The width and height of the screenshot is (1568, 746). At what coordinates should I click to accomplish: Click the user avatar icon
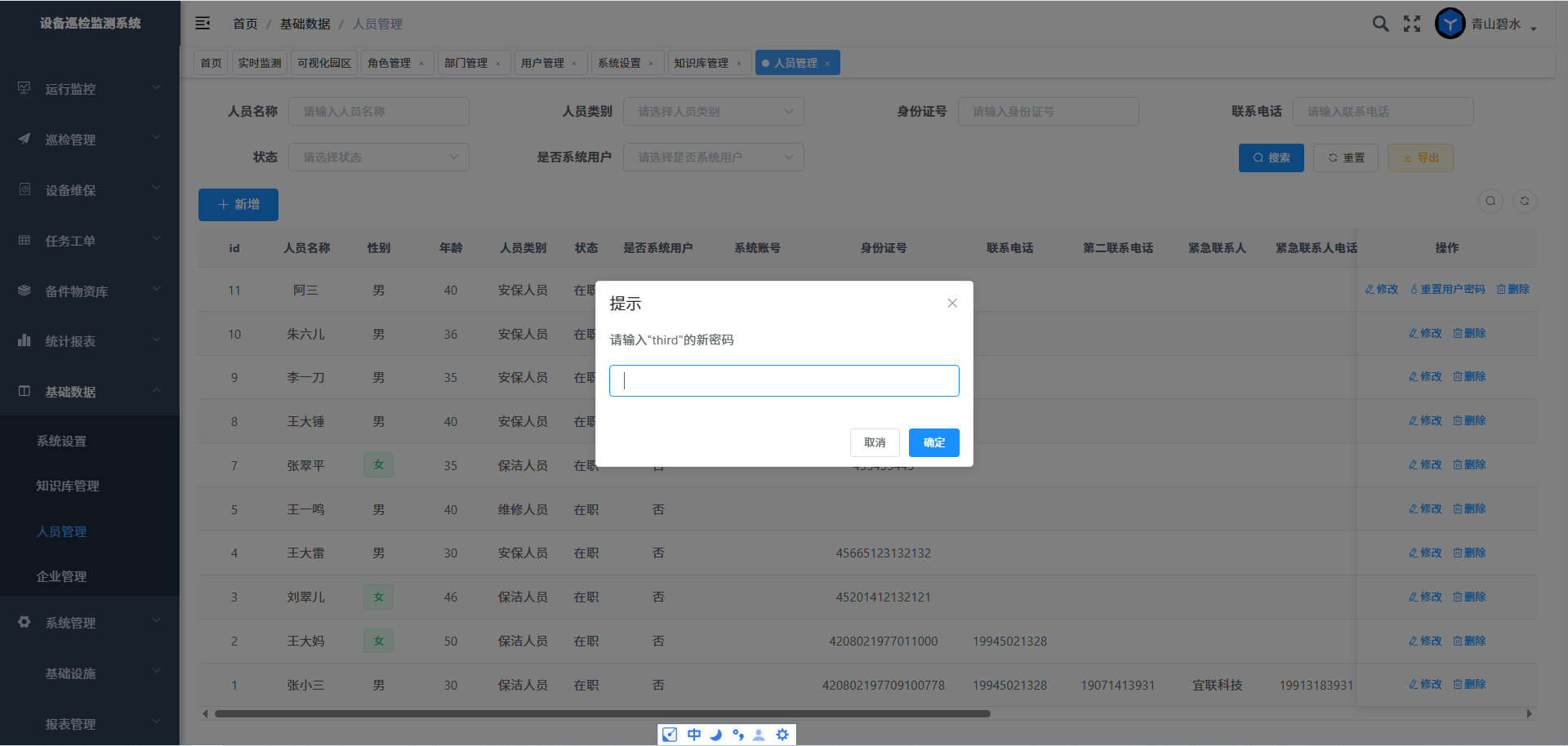(1450, 24)
